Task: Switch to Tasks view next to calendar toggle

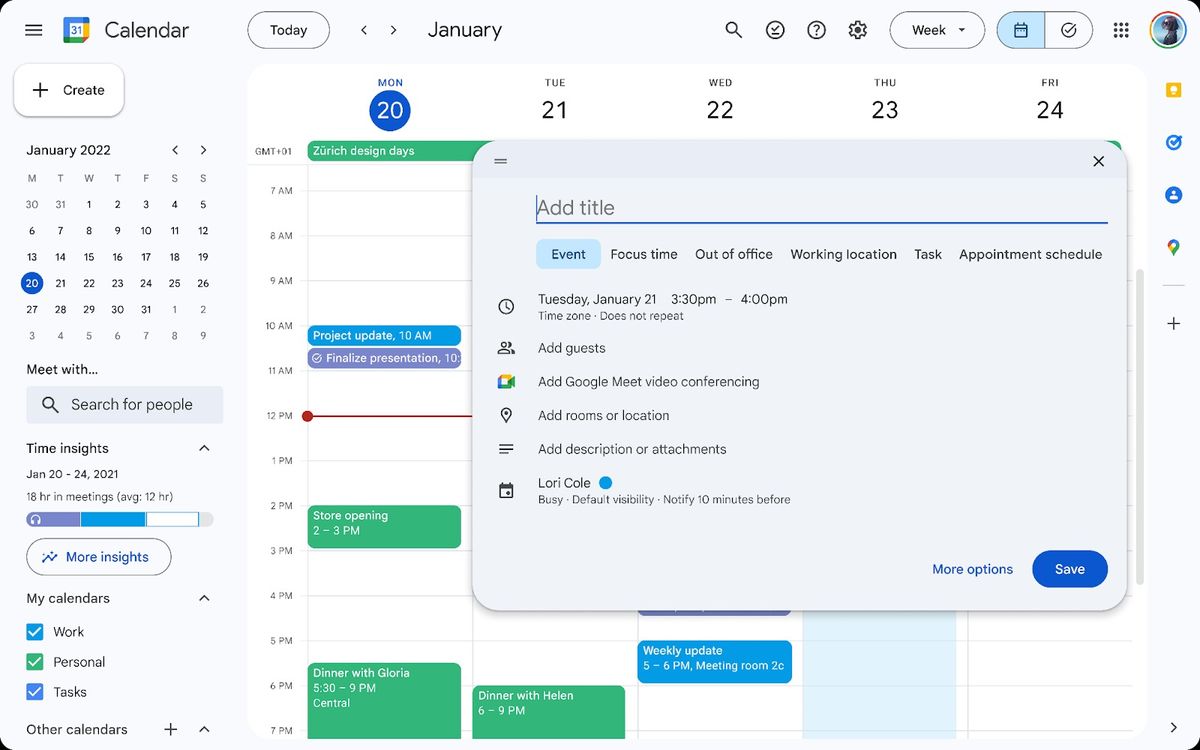Action: click(x=1069, y=30)
